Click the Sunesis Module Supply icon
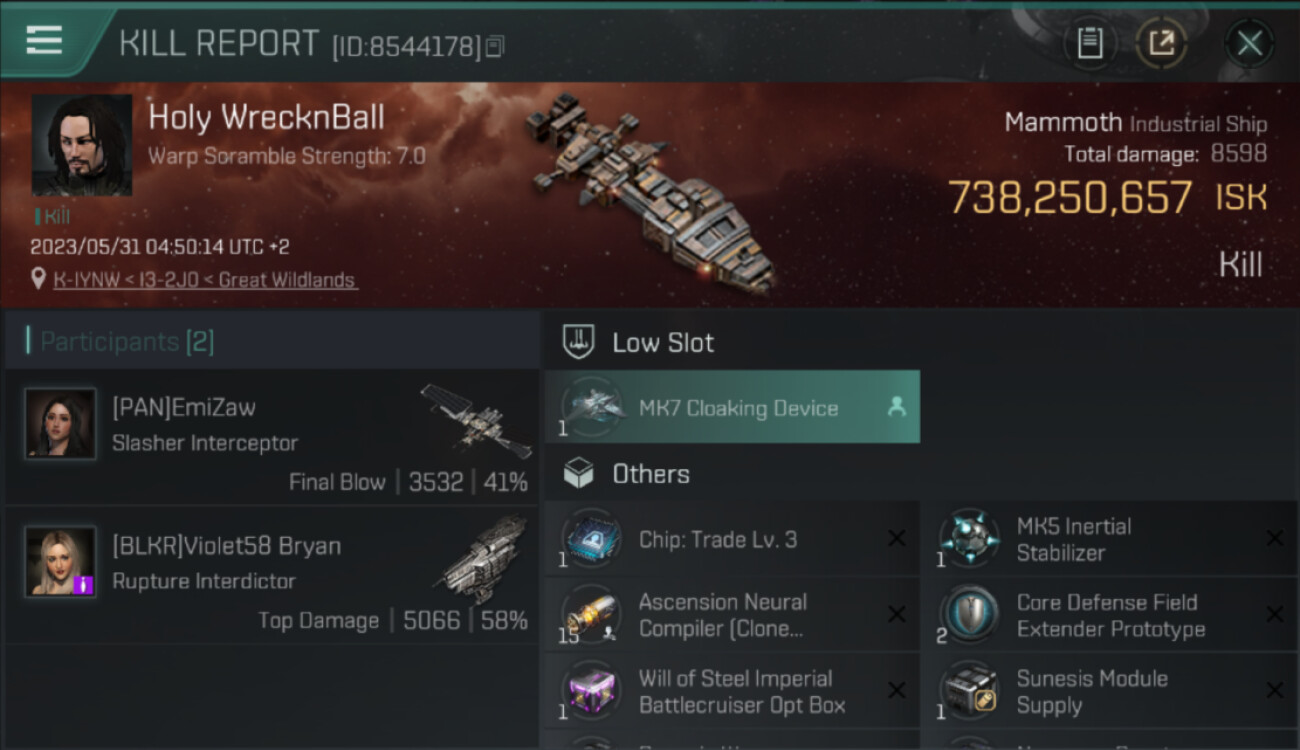1300x750 pixels. point(969,691)
